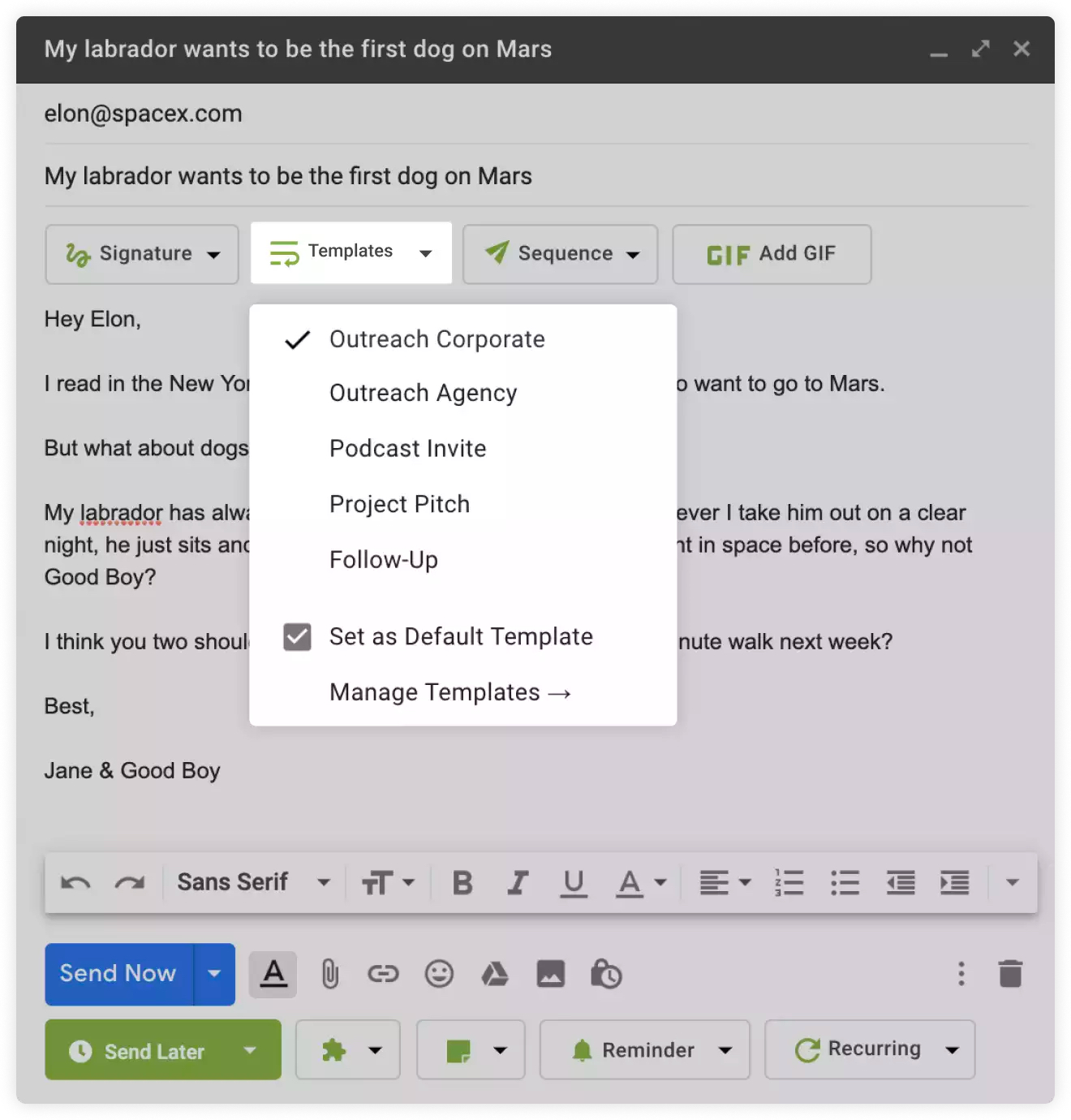Screen dimensions: 1071x1120
Task: Click the insert photo icon
Action: point(550,973)
